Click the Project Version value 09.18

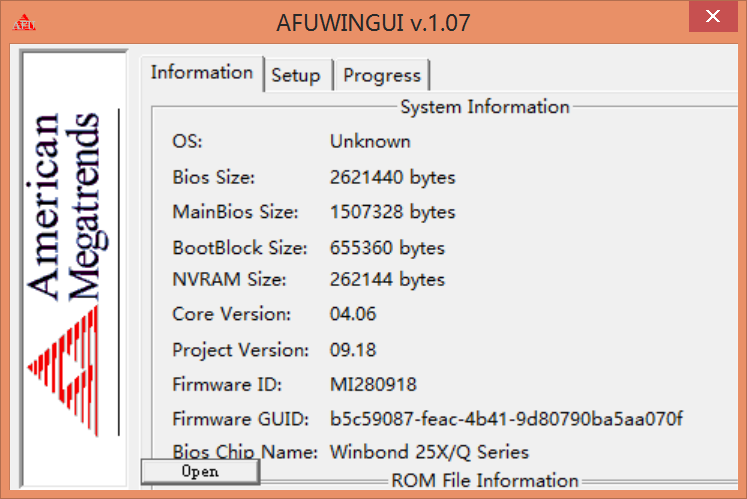pyautogui.click(x=353, y=350)
